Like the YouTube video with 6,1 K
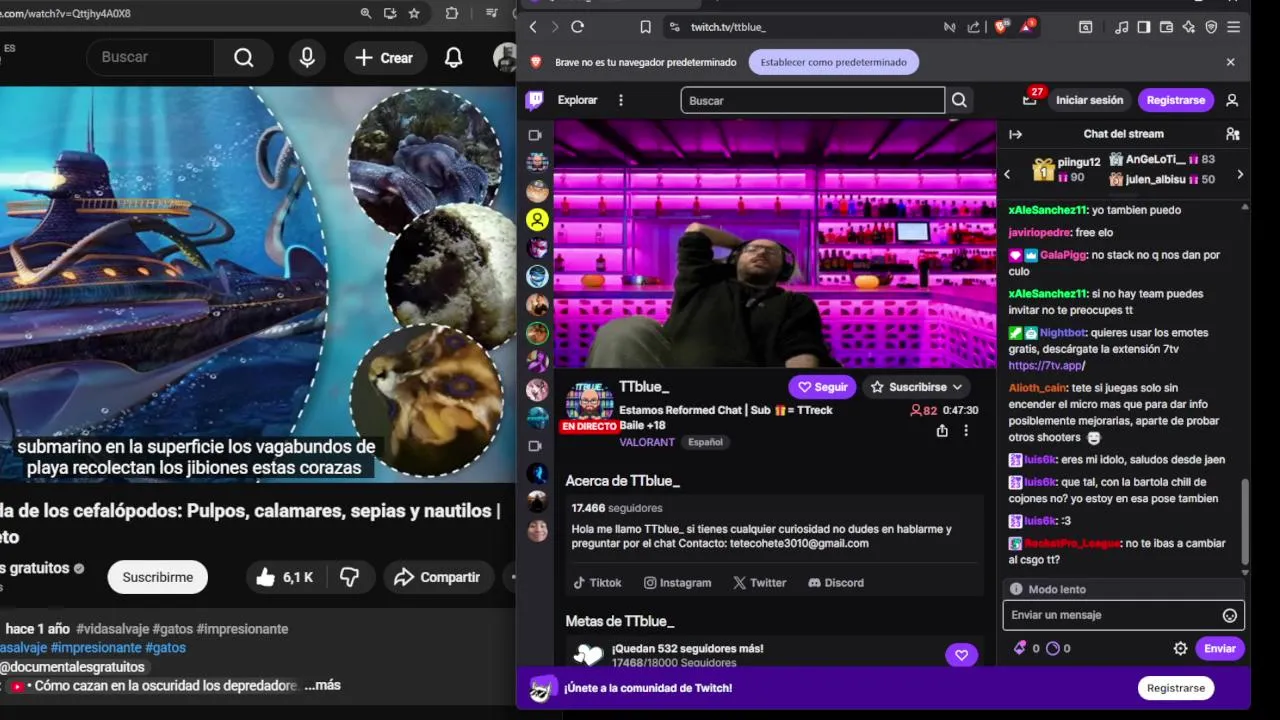 pos(285,577)
